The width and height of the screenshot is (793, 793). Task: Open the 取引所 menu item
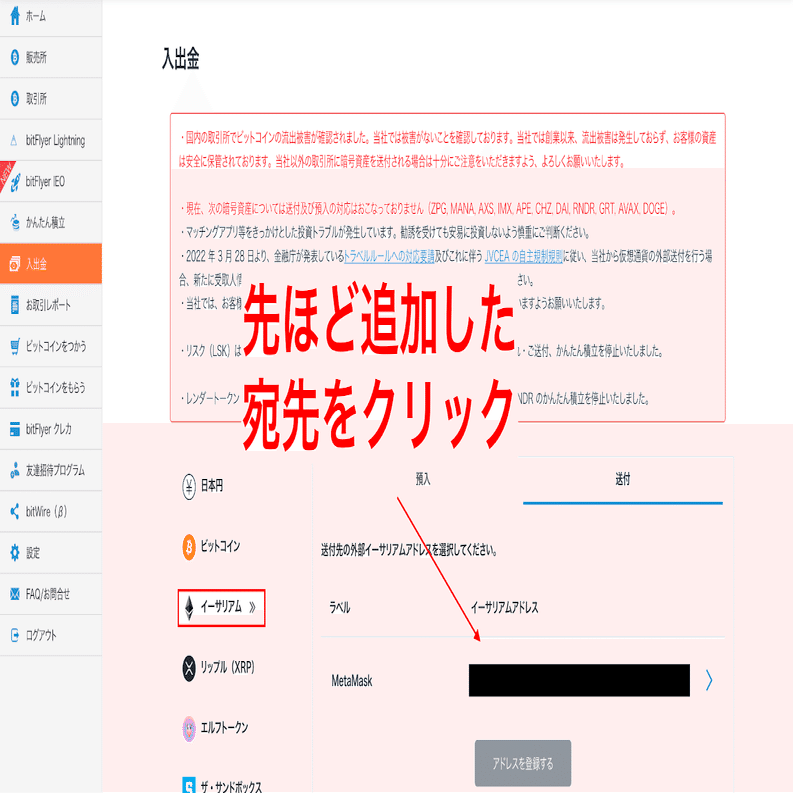pyautogui.click(x=51, y=98)
